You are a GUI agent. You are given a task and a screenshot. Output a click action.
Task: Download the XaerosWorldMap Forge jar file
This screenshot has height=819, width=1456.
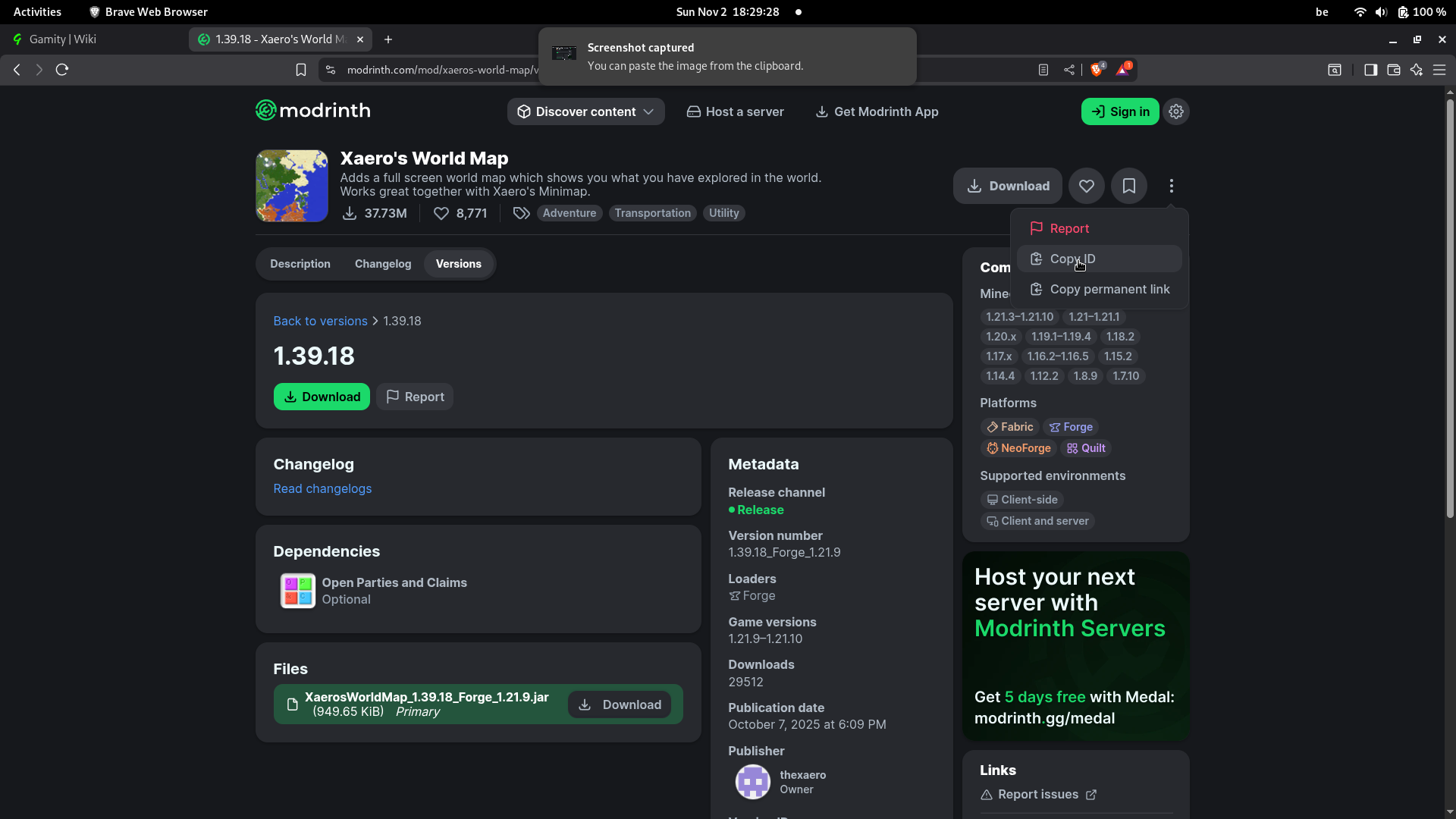620,704
